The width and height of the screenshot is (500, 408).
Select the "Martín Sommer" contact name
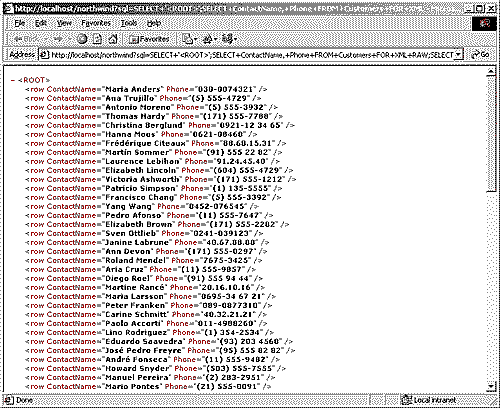(137, 152)
